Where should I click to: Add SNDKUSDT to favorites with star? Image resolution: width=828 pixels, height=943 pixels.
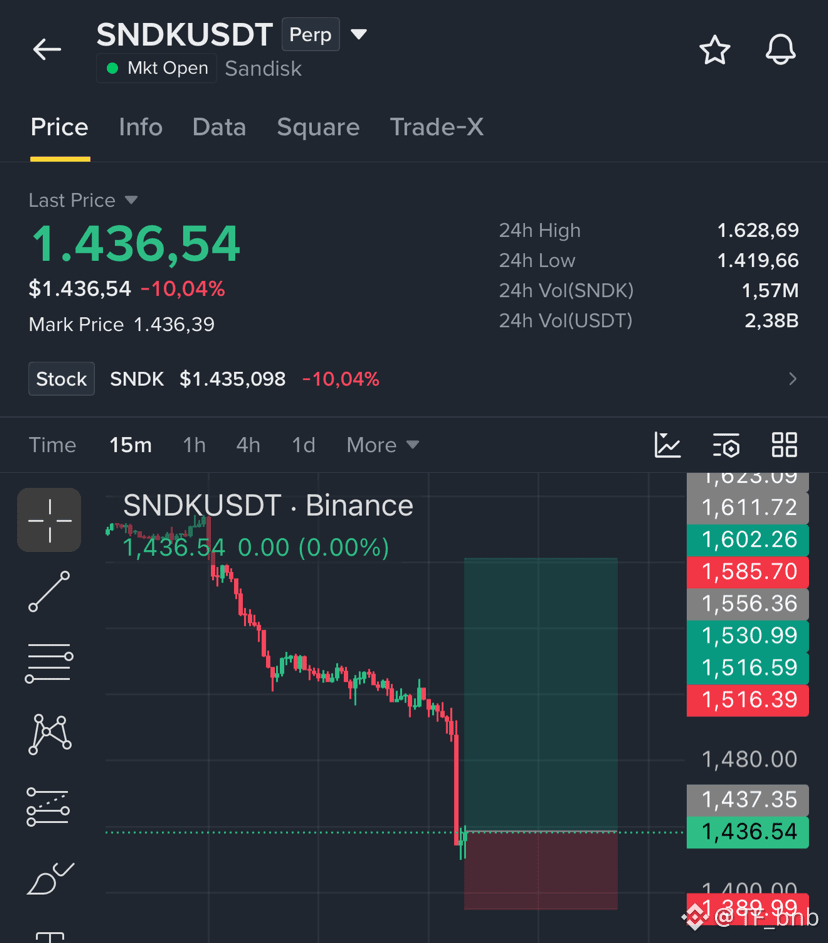tap(714, 50)
